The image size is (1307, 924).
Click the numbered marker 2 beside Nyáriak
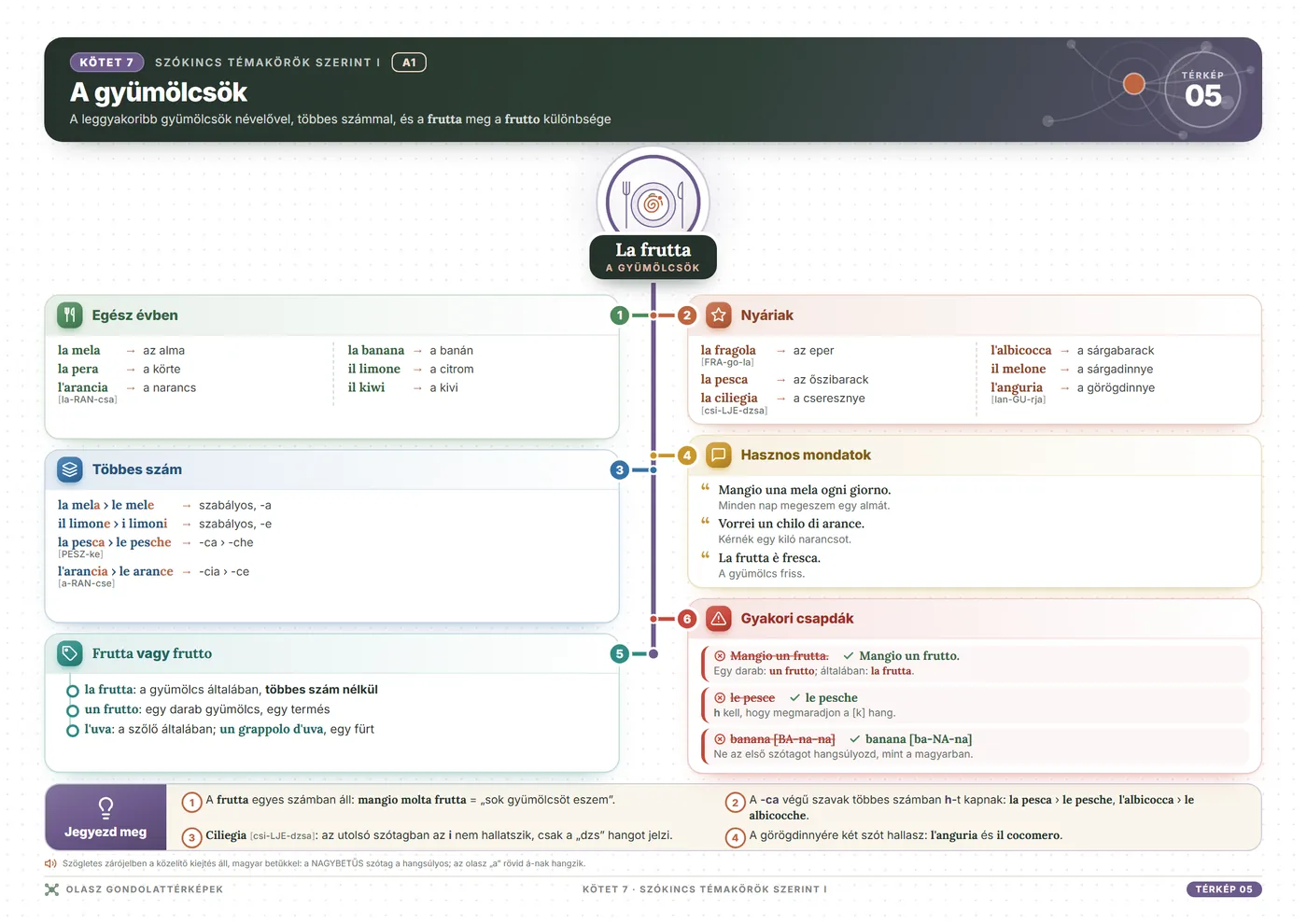tap(687, 315)
